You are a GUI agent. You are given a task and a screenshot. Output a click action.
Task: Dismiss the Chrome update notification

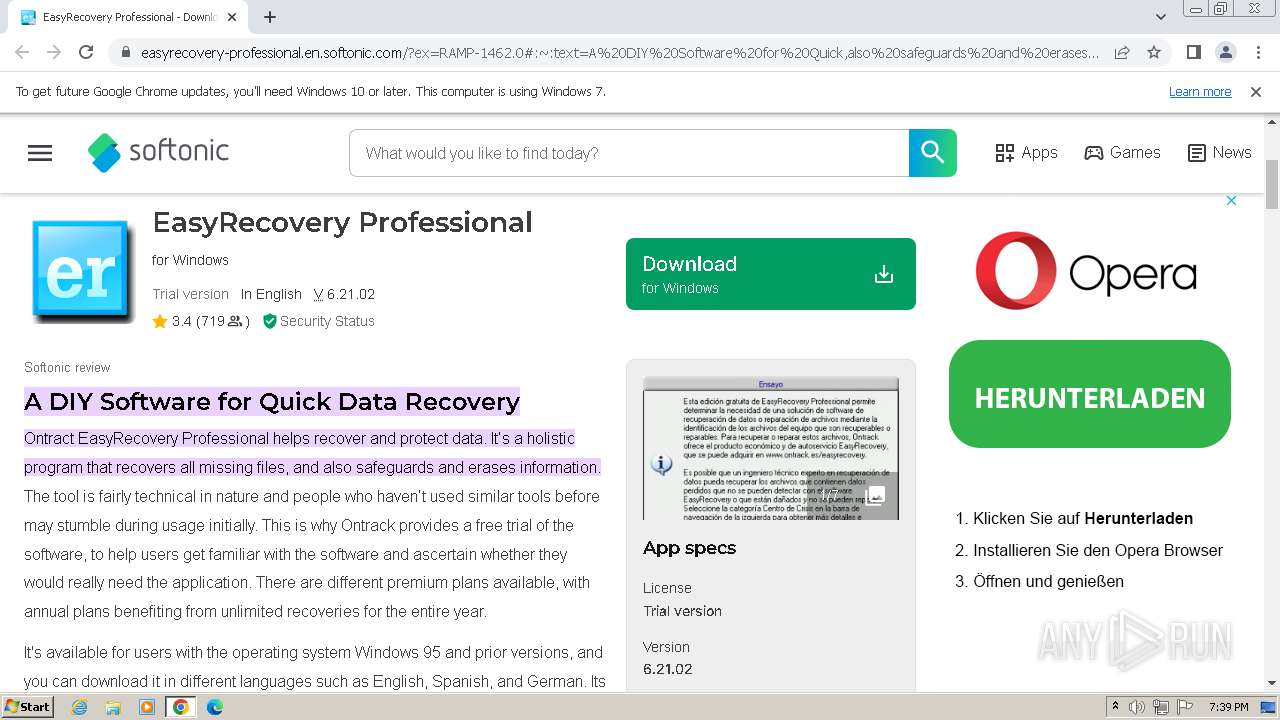1256,92
